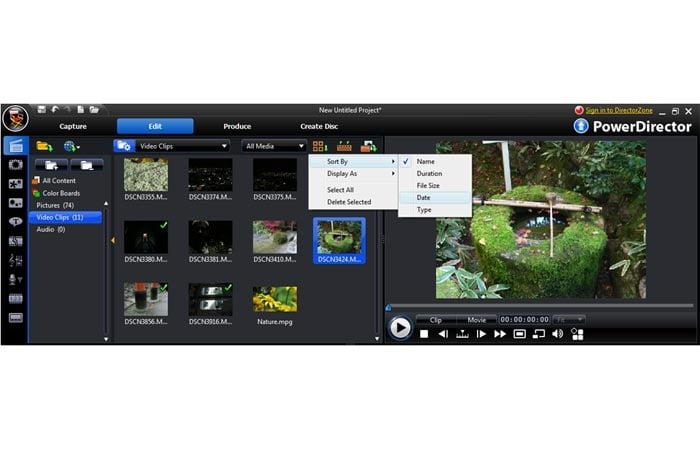Viewport: 700px width, 450px height.
Task: Click the Import Media folder icon
Action: [x=44, y=146]
